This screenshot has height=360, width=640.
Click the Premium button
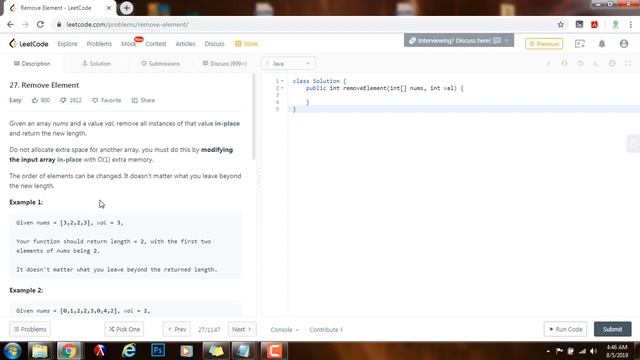point(544,44)
